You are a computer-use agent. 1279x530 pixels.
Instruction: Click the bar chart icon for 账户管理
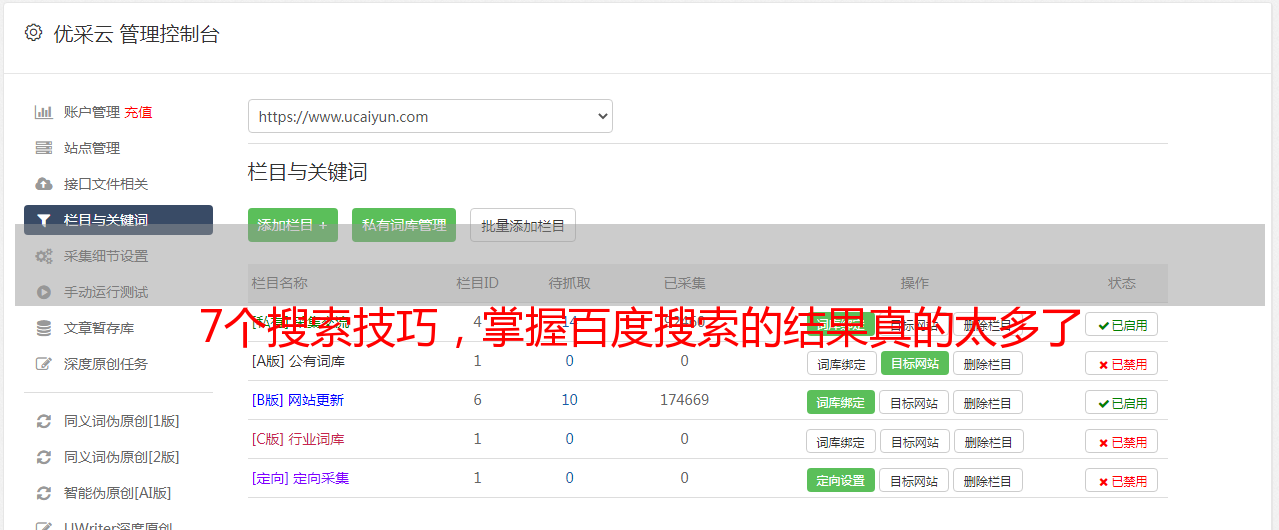[43, 112]
